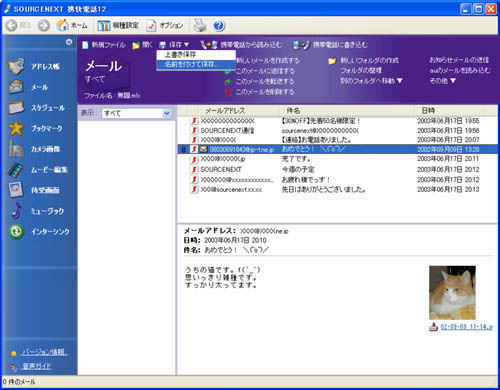Viewport: 500px width, 390px height.
Task: Choose 名前を付けて保存 from the save menu
Action: click(x=196, y=64)
